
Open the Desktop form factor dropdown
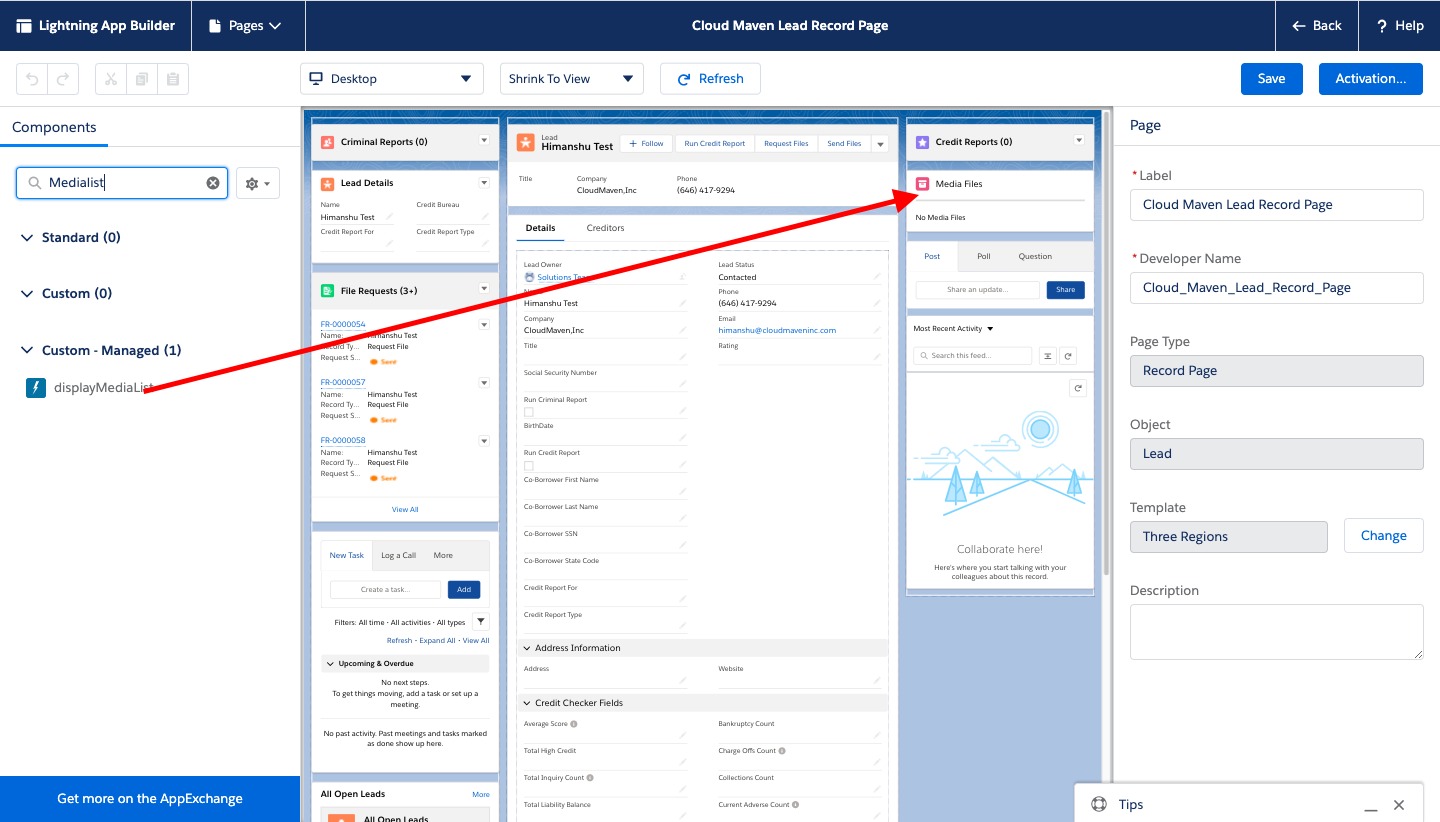391,79
